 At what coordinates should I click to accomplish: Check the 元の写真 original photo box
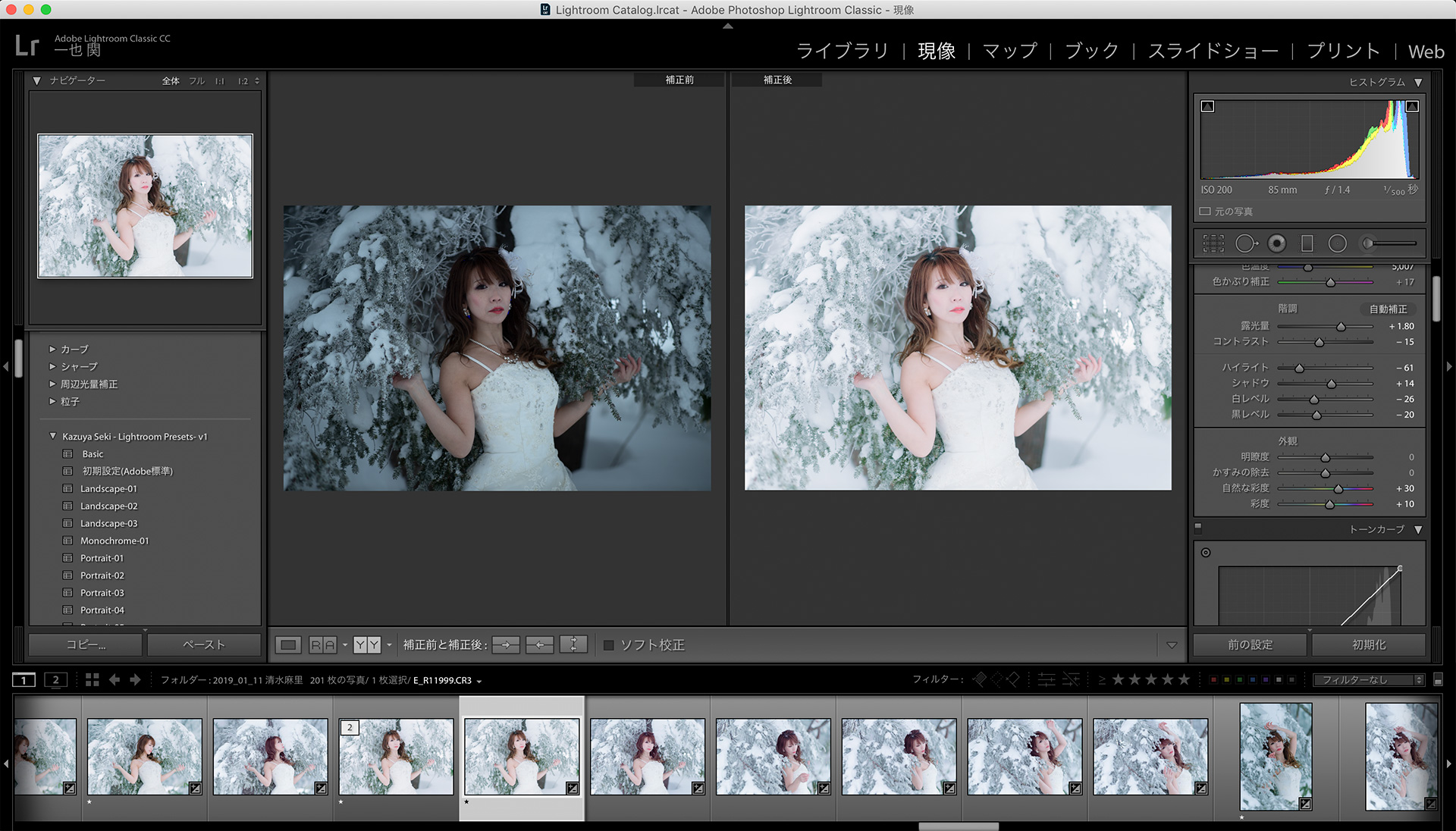pos(1205,212)
